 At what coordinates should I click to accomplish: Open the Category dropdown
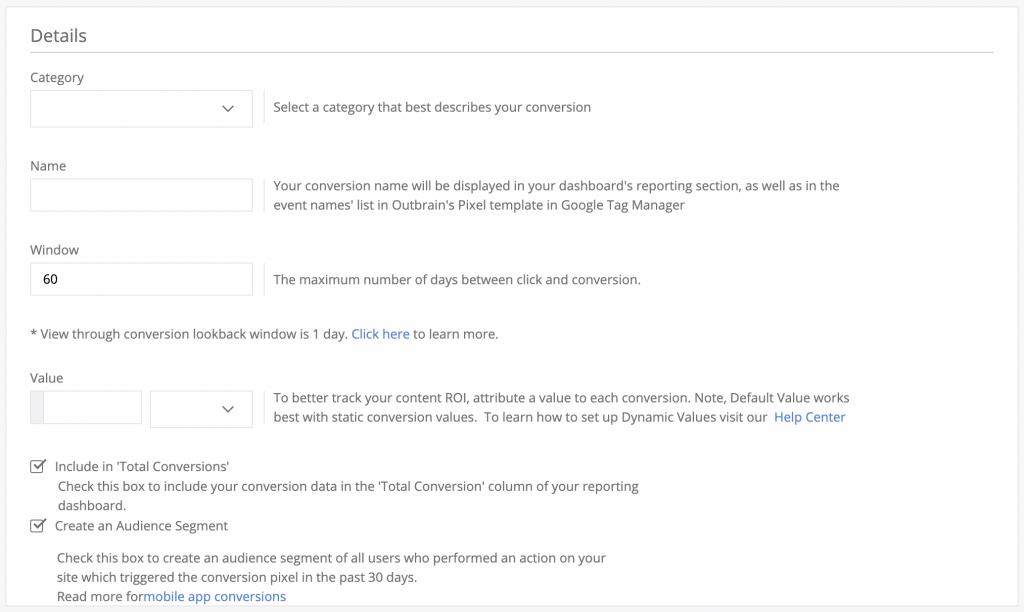(x=141, y=108)
